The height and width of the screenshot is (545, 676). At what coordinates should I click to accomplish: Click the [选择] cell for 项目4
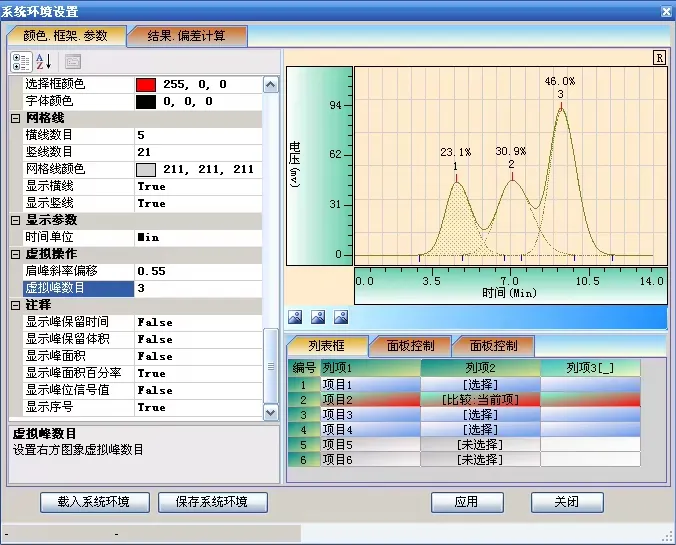[480, 430]
